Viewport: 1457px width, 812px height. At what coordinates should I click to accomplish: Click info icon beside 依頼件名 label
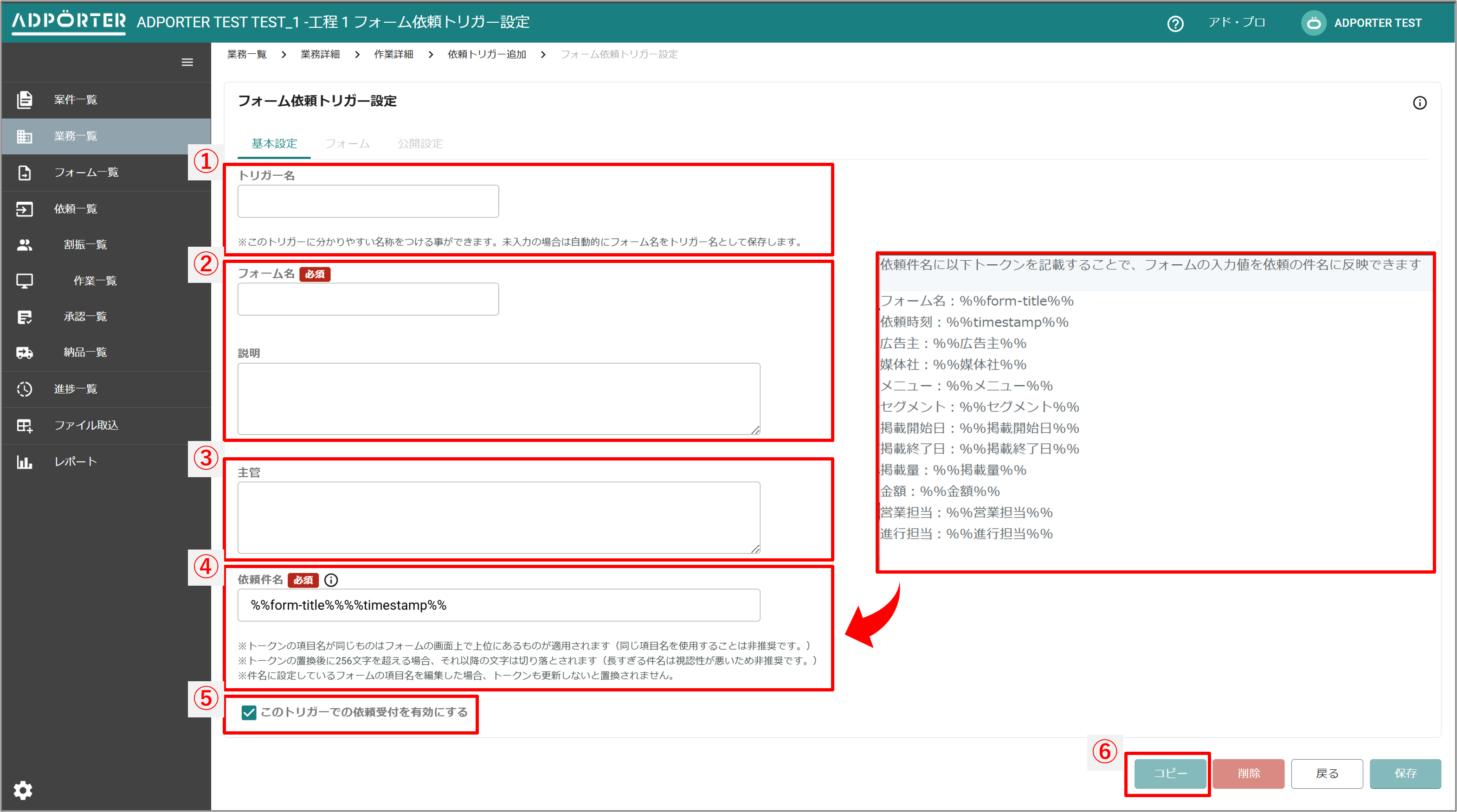331,580
